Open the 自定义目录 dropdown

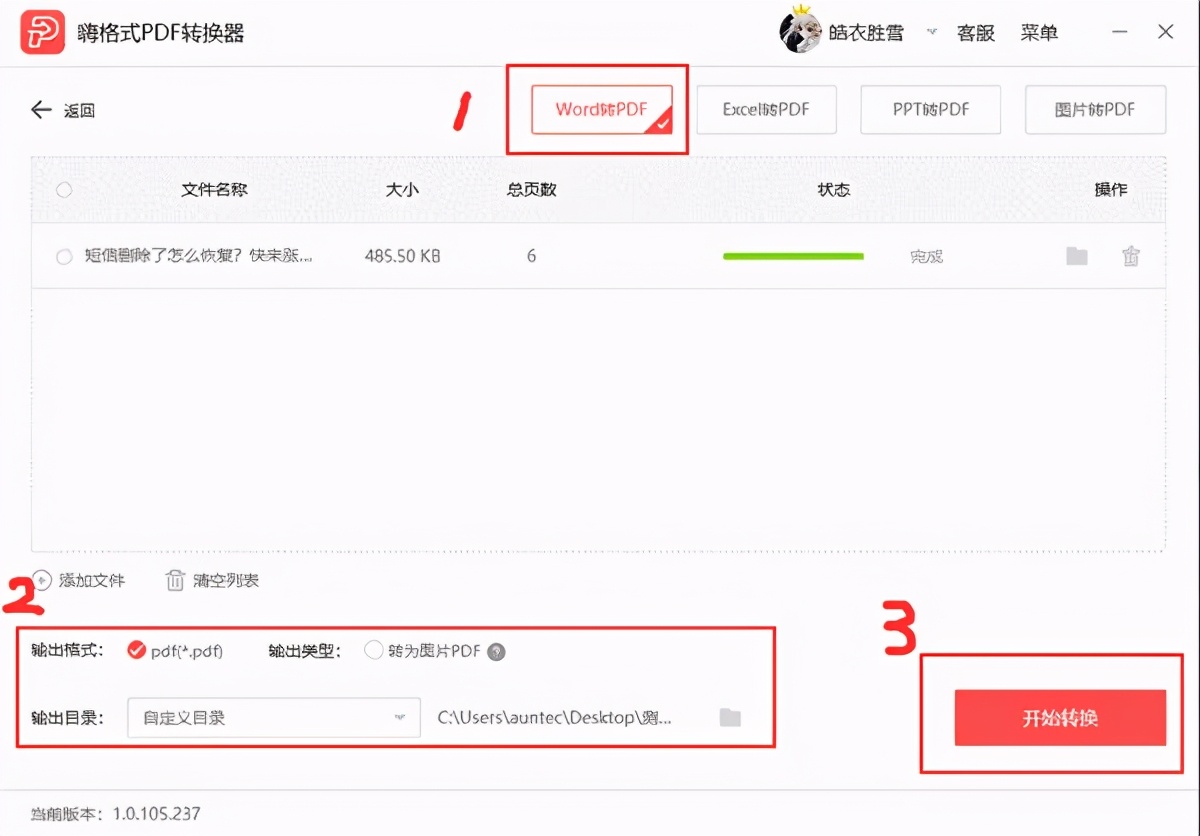point(272,717)
